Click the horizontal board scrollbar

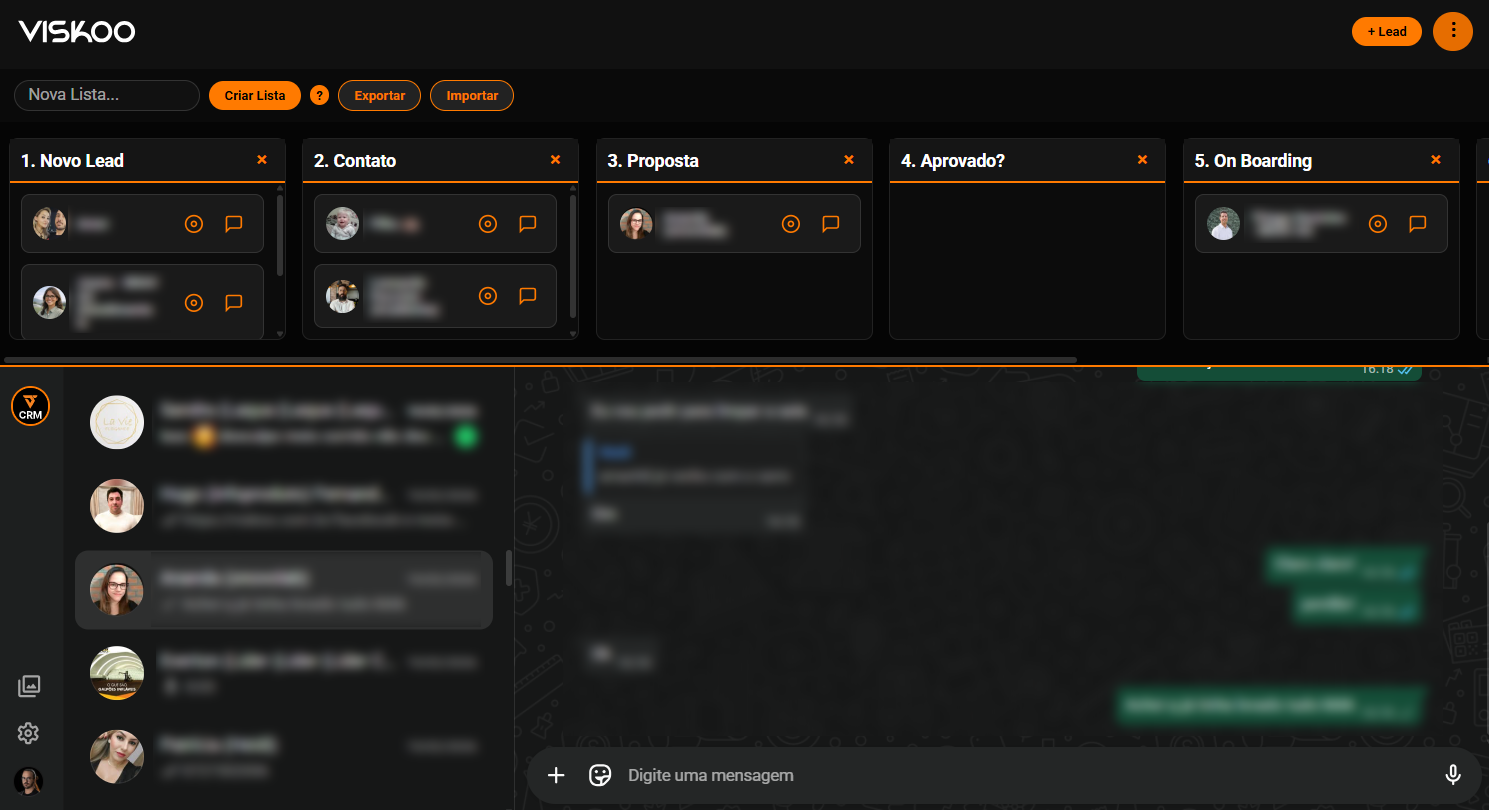[540, 359]
